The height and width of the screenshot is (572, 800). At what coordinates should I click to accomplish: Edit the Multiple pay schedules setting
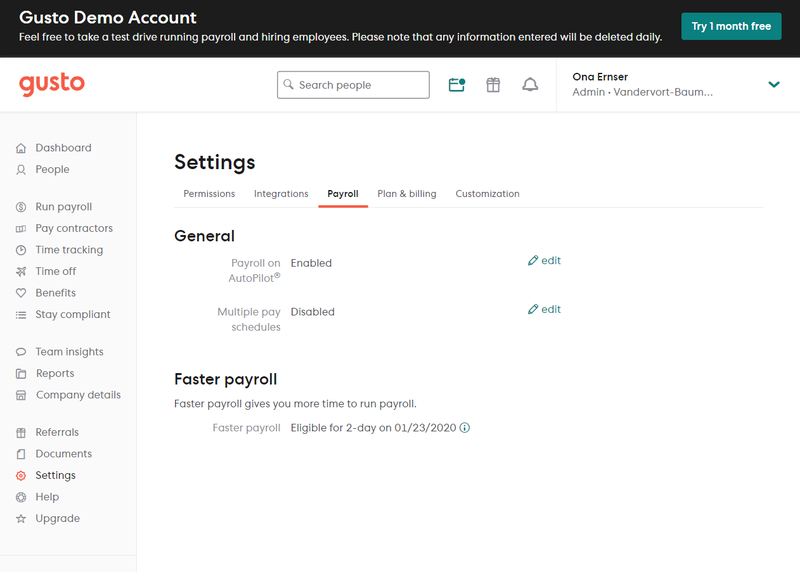[x=544, y=309]
